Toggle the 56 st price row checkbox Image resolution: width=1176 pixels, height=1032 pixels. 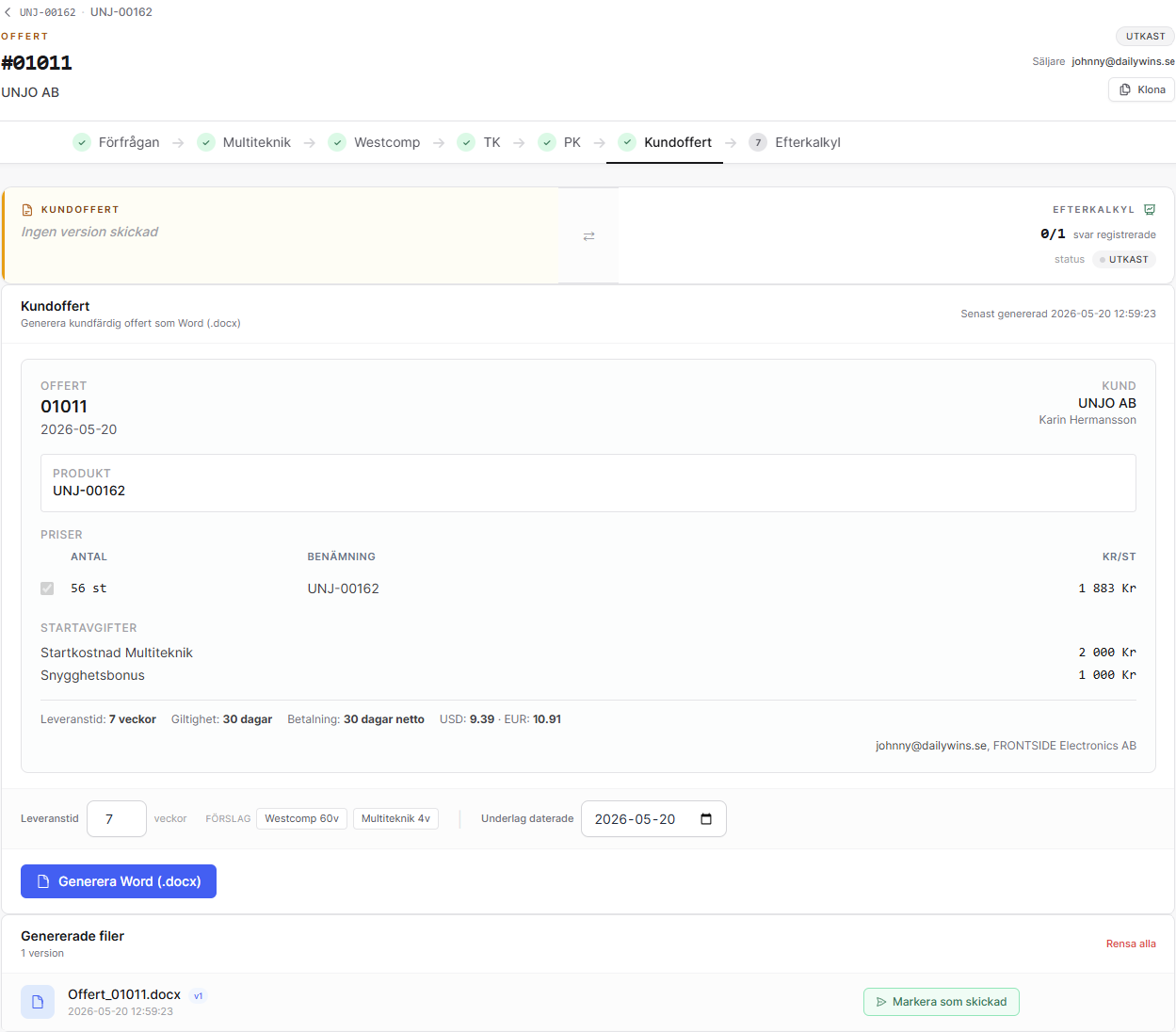pos(47,589)
